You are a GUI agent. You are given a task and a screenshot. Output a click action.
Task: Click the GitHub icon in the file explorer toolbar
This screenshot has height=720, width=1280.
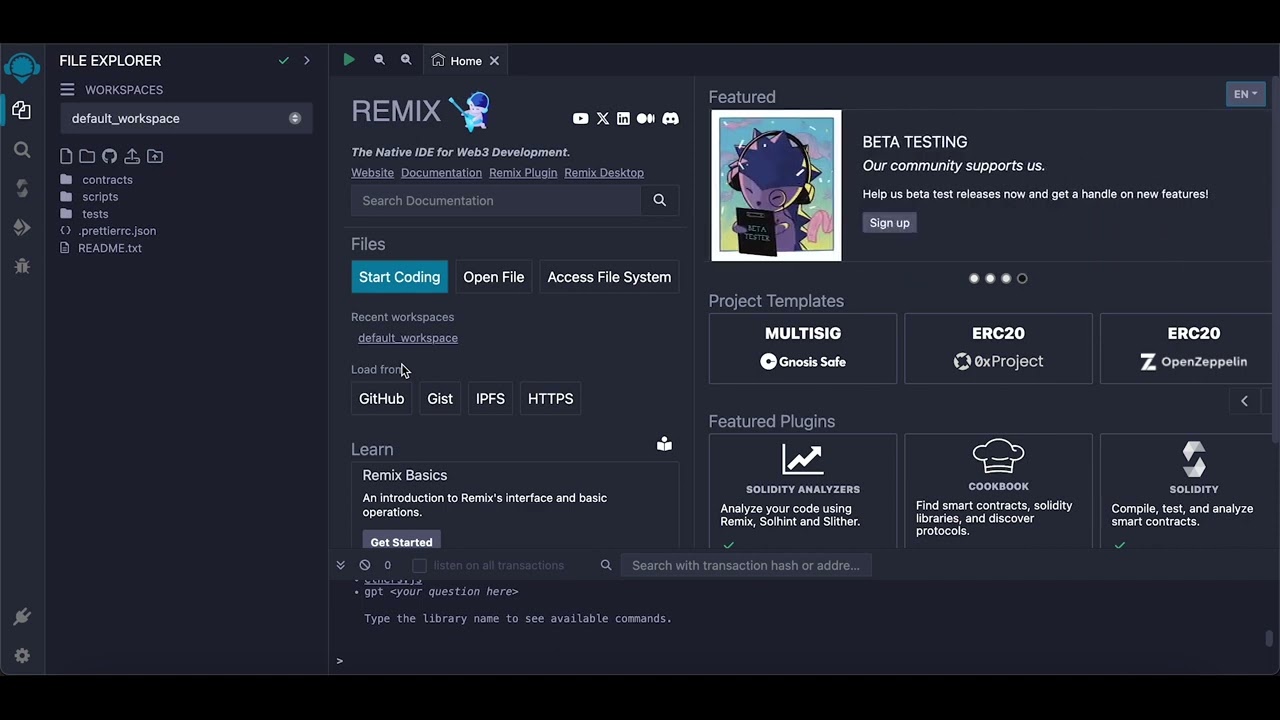click(109, 156)
